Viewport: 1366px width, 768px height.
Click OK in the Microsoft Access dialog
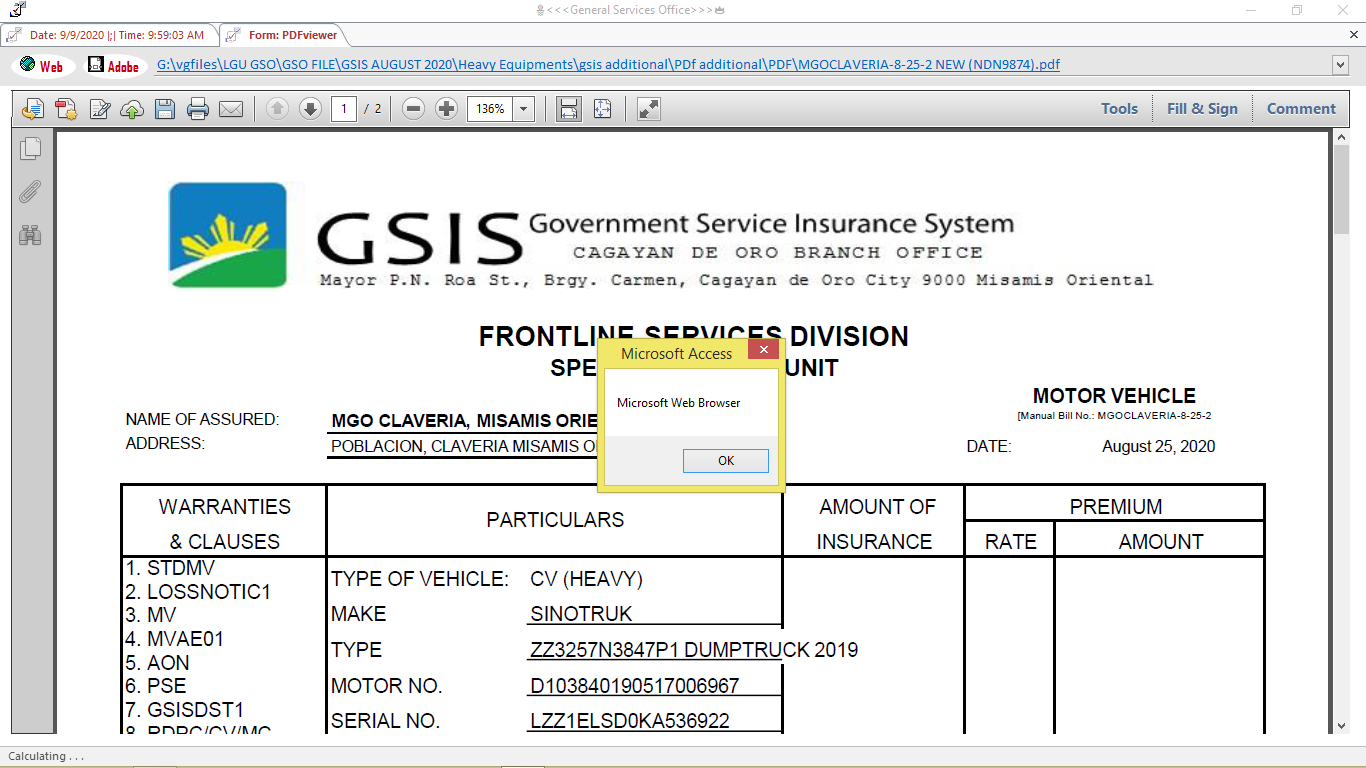point(726,461)
